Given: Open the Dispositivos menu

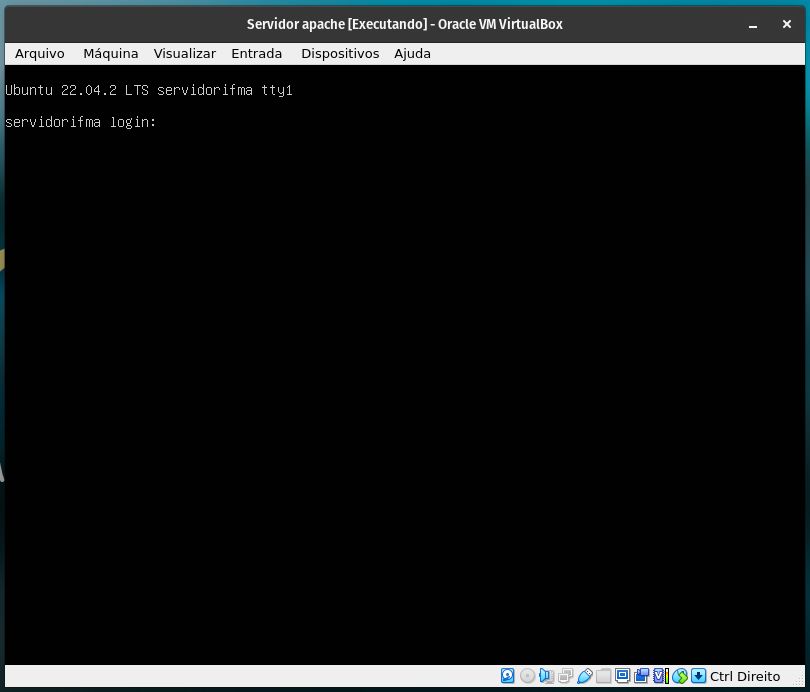Looking at the screenshot, I should [x=339, y=53].
